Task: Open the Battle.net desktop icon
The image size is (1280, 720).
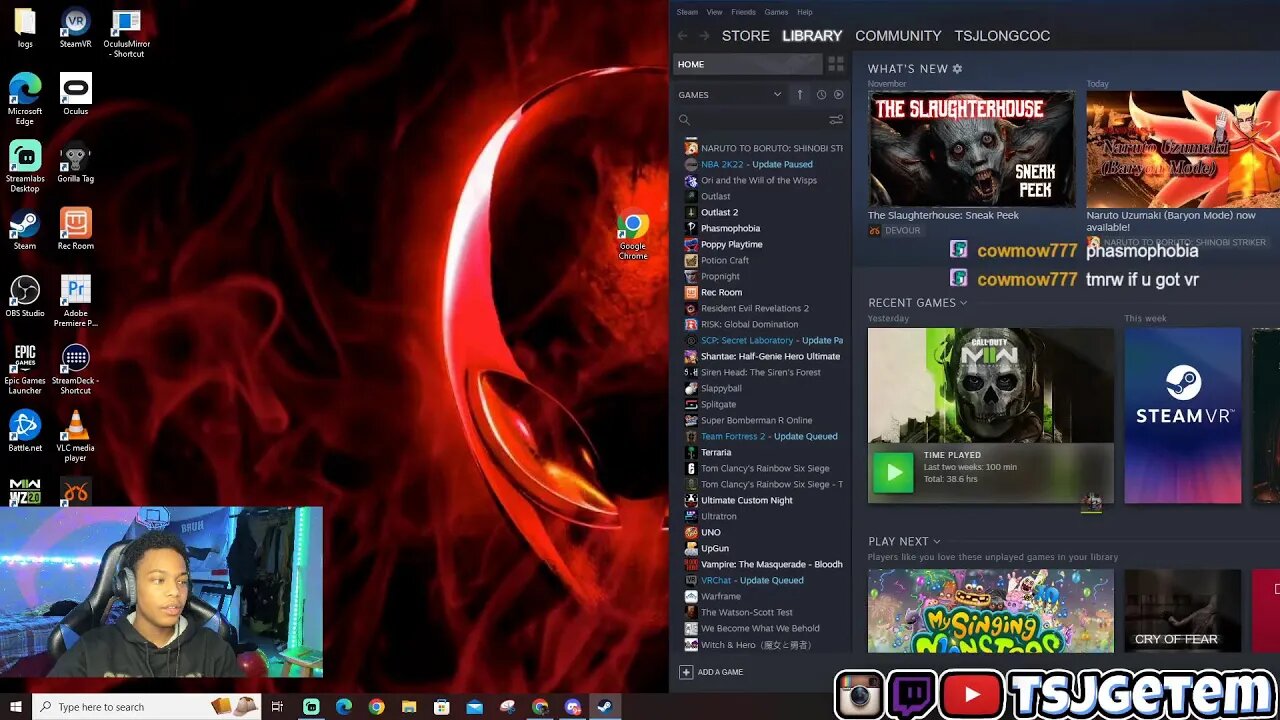Action: coord(25,431)
